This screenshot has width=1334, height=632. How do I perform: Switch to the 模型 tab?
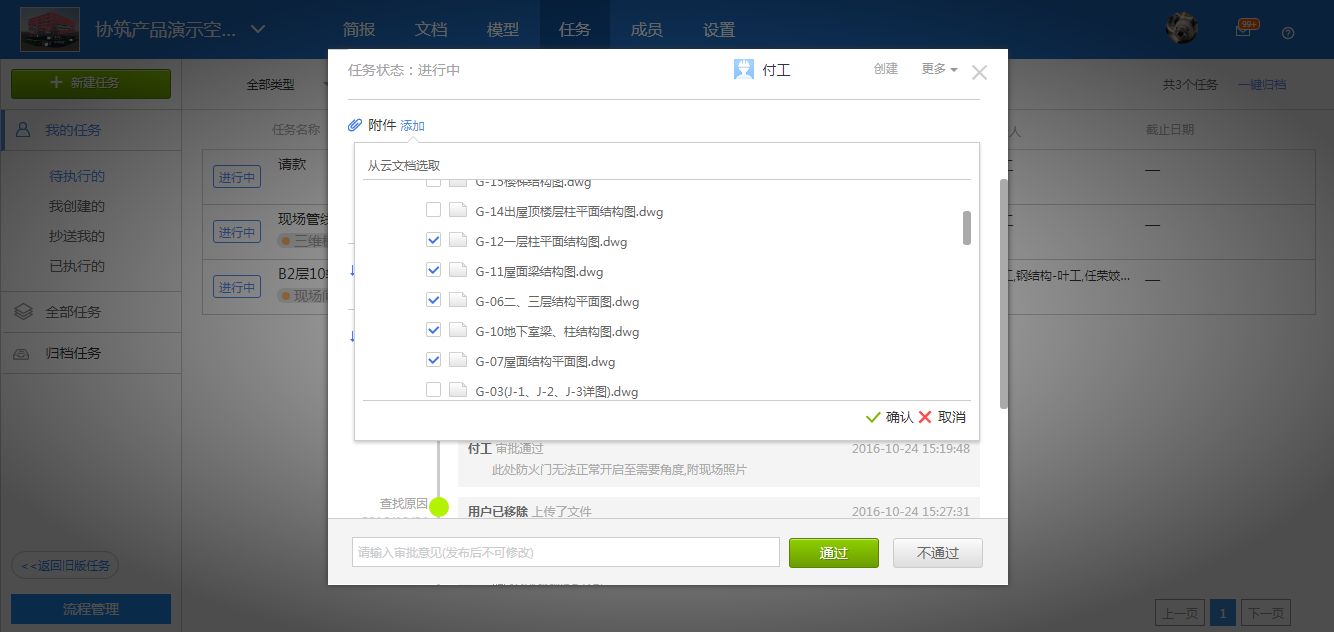[x=502, y=30]
